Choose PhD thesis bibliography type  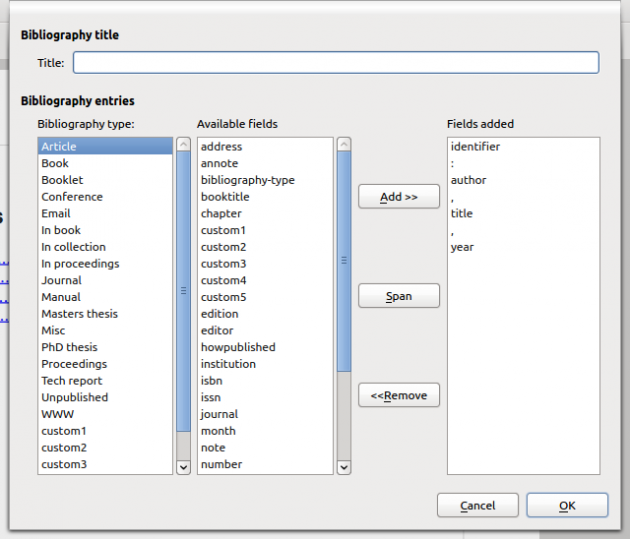[x=70, y=347]
